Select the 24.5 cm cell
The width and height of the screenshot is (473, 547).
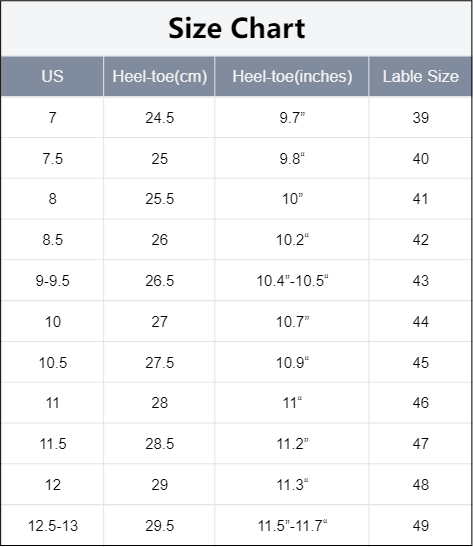(x=159, y=118)
